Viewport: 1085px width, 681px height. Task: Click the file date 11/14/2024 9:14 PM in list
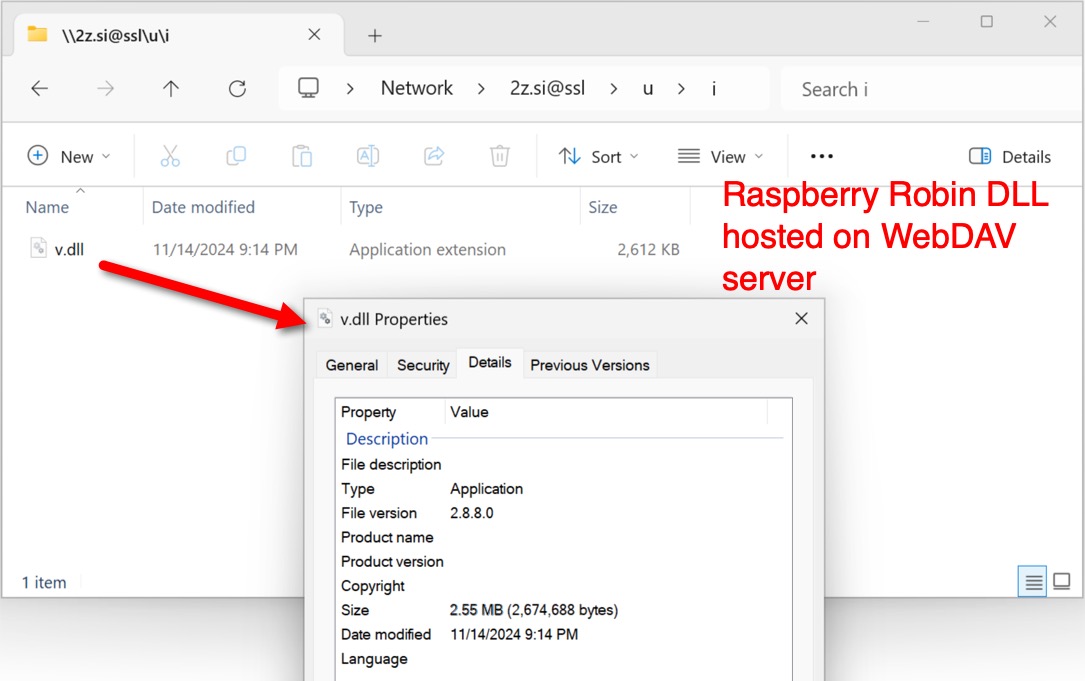225,249
